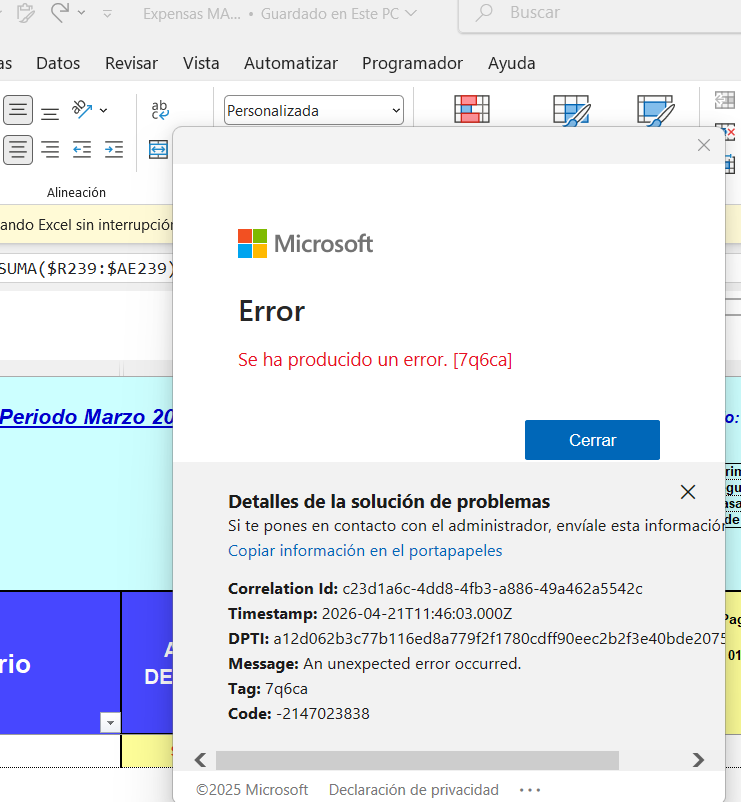Open the Ayuda ribbon tab

point(511,63)
